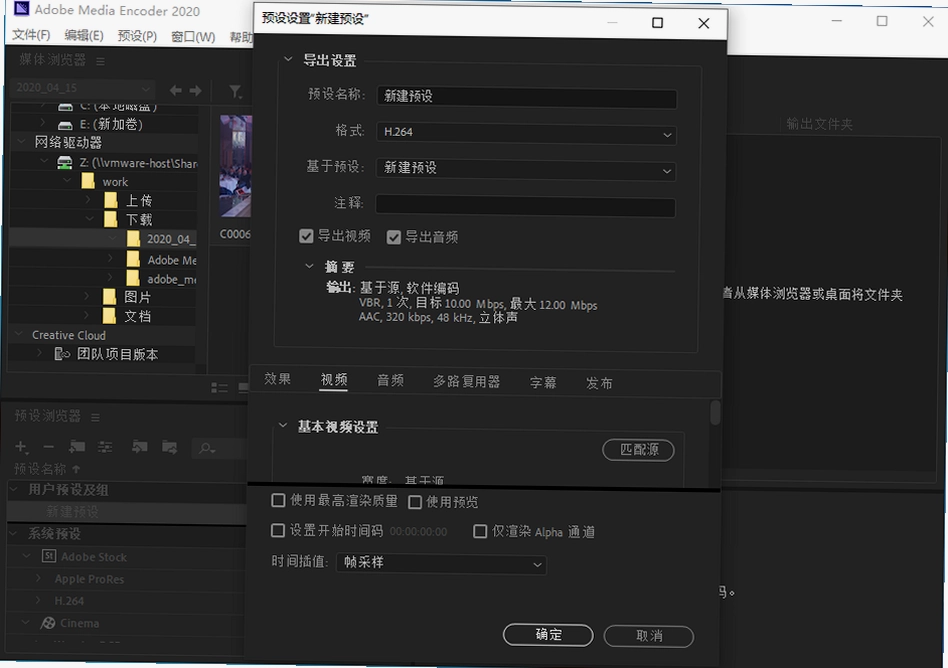This screenshot has width=948, height=668.
Task: Click the 下载 folder icon
Action: 111,219
